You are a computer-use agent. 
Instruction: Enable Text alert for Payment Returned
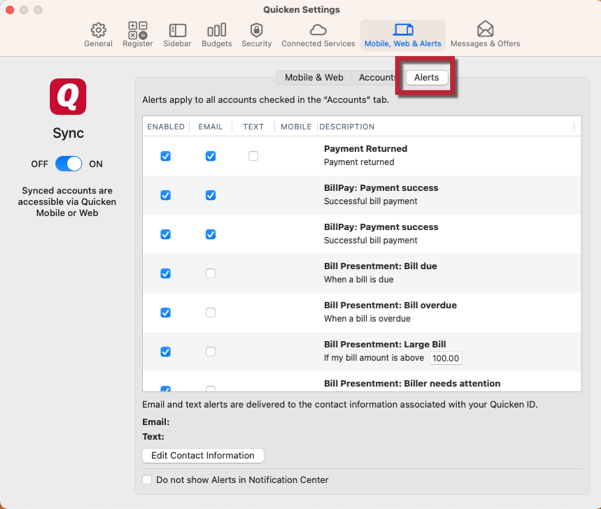(x=253, y=156)
